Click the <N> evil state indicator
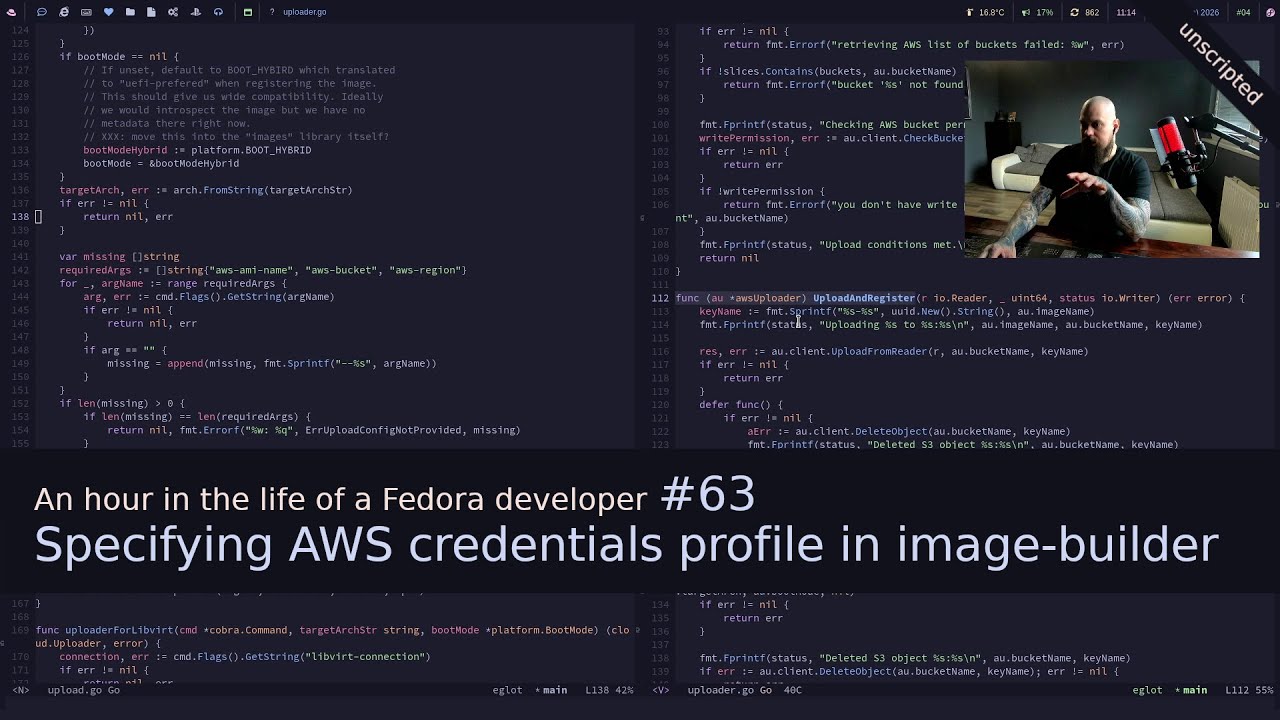This screenshot has width=1280, height=720. pos(20,690)
